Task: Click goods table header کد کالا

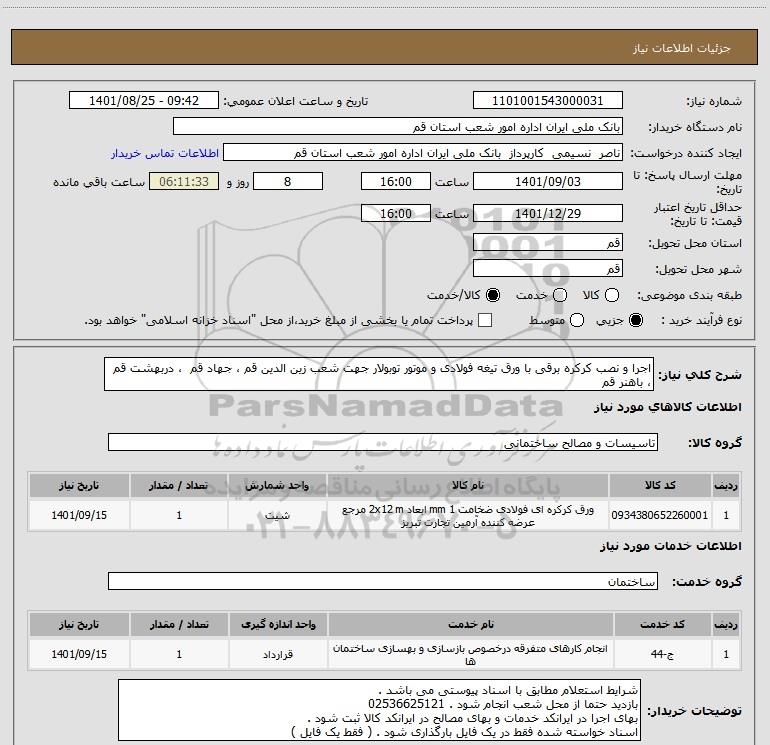Action: pos(660,486)
